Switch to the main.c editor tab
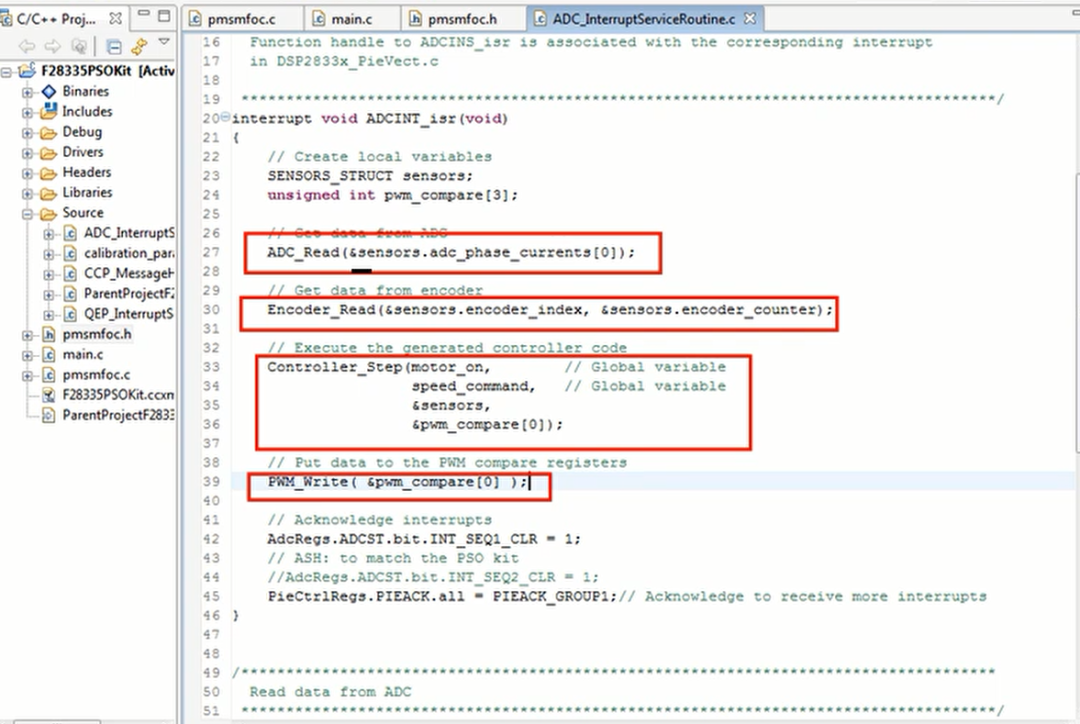The height and width of the screenshot is (724, 1080). pyautogui.click(x=351, y=19)
